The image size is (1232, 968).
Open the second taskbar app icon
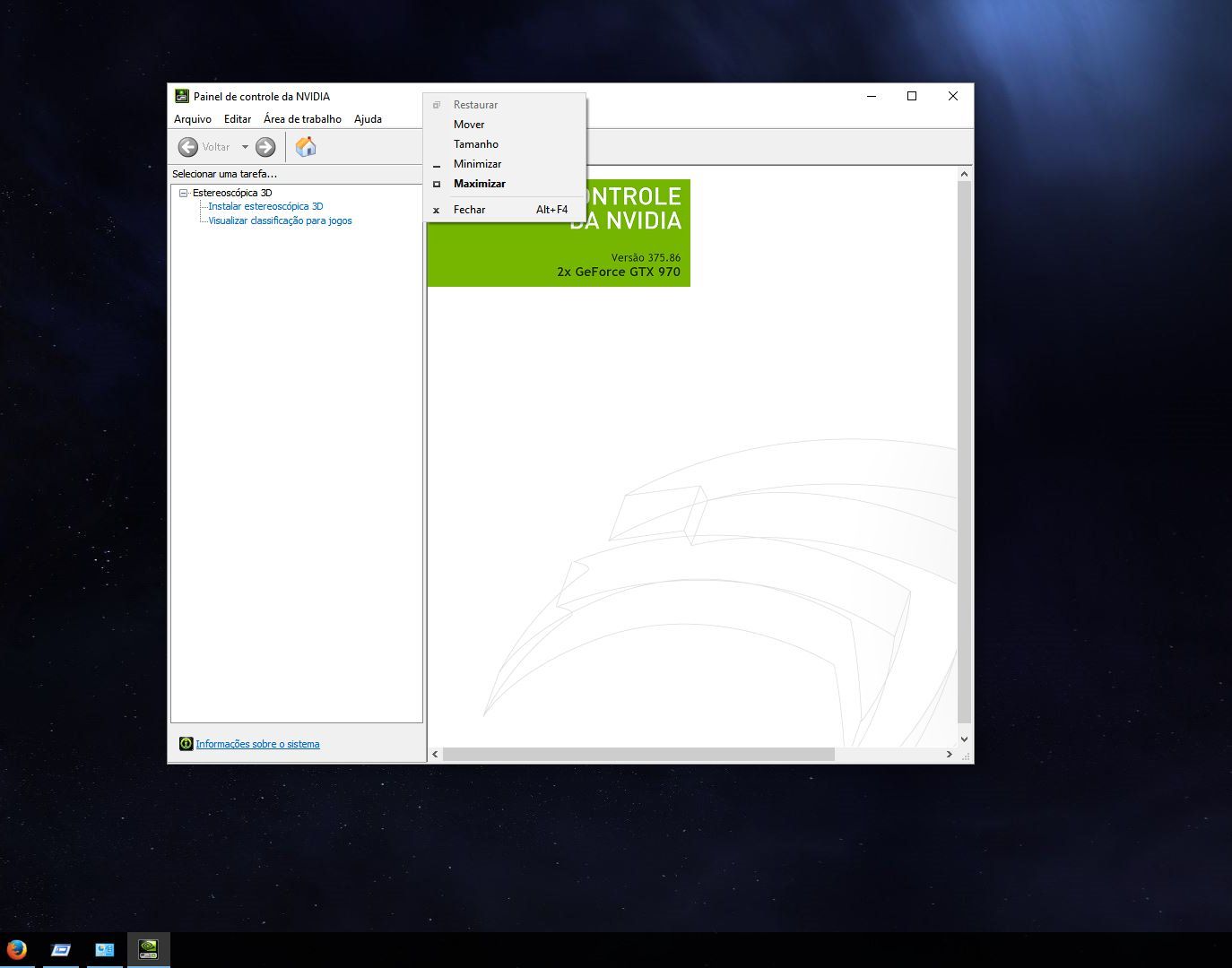click(x=61, y=949)
